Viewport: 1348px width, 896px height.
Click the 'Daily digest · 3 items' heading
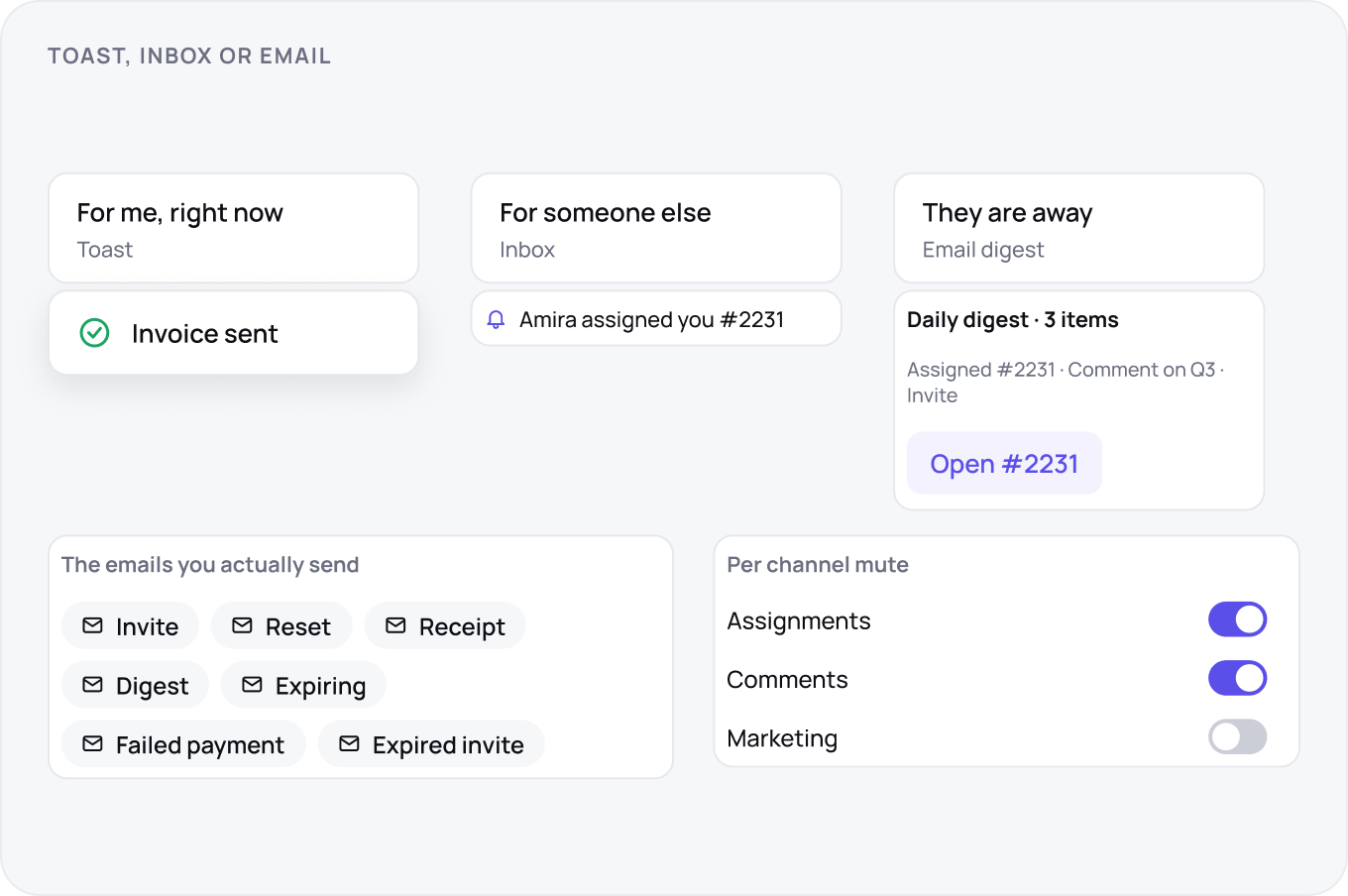[1012, 319]
